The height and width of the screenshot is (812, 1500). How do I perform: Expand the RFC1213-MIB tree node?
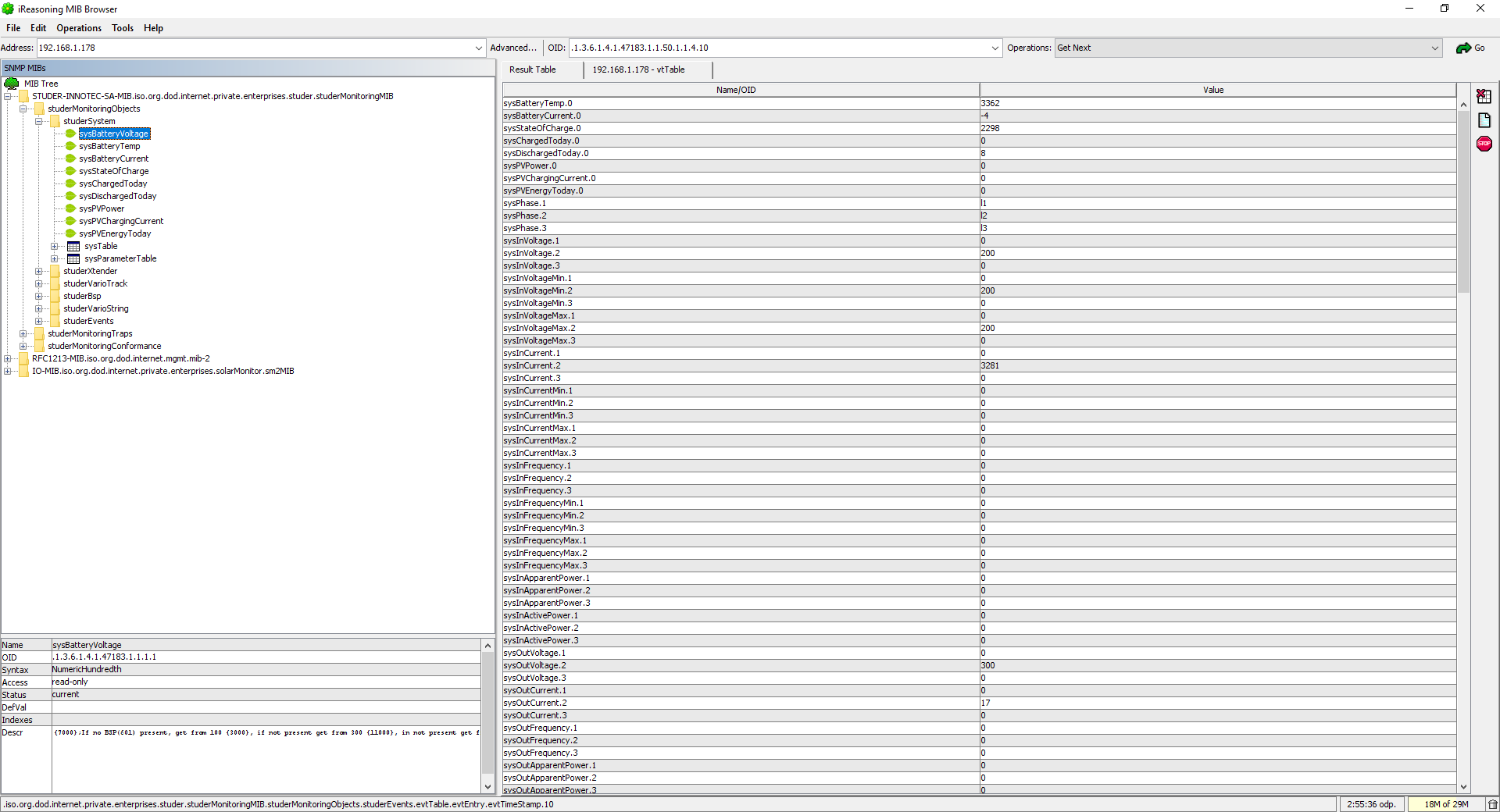(x=7, y=359)
